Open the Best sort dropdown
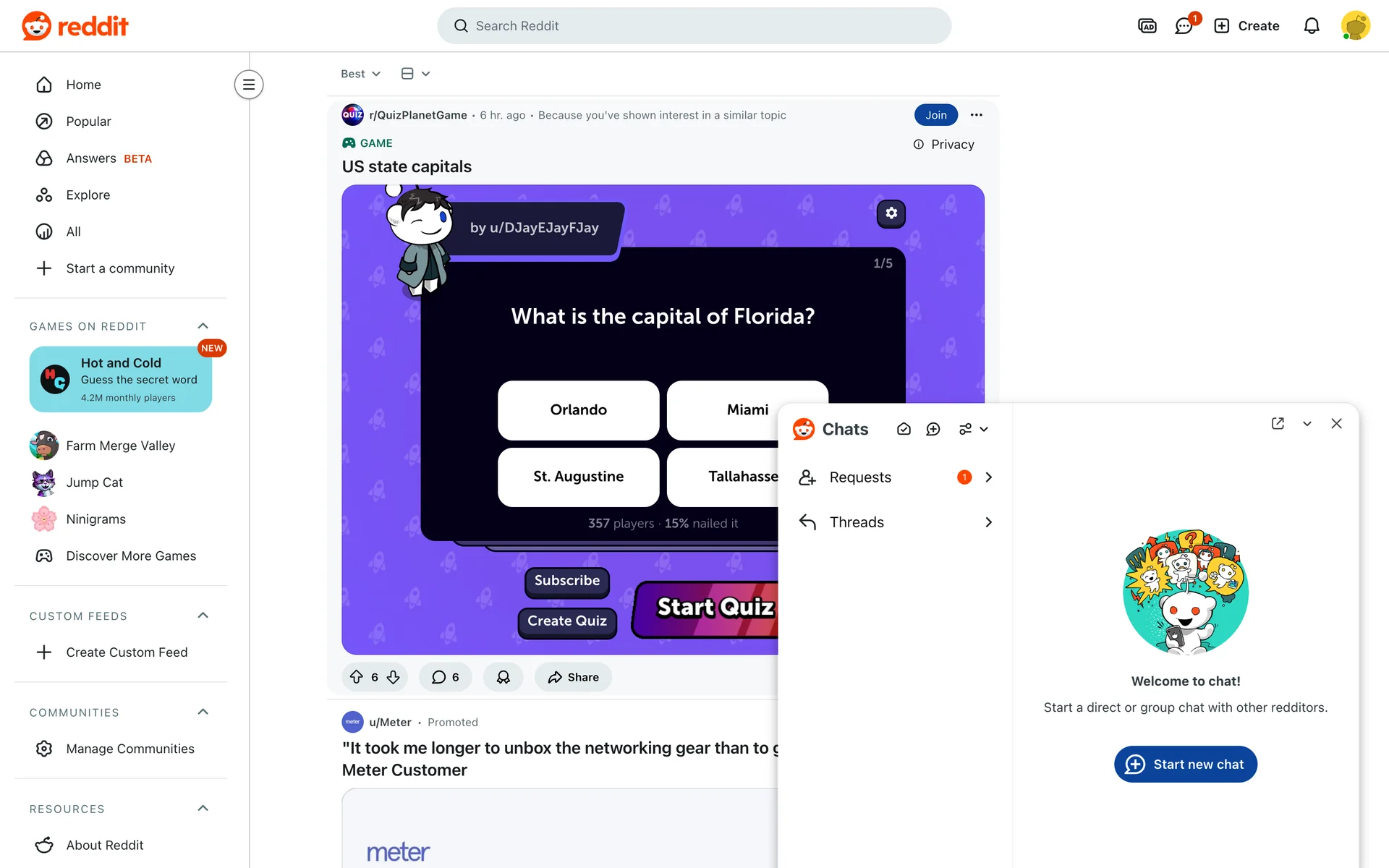The width and height of the screenshot is (1389, 868). point(360,74)
